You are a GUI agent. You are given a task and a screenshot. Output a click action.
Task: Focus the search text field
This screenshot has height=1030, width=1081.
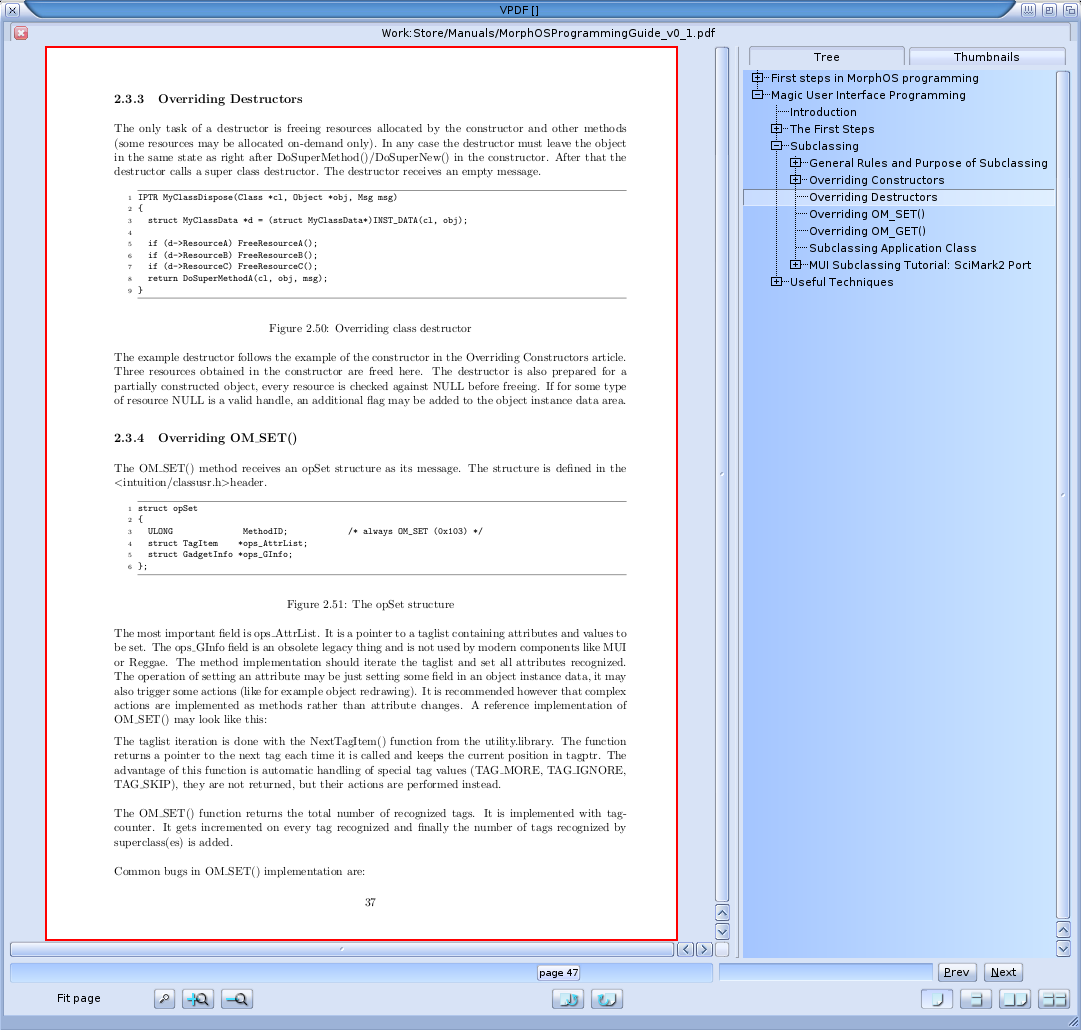point(825,972)
